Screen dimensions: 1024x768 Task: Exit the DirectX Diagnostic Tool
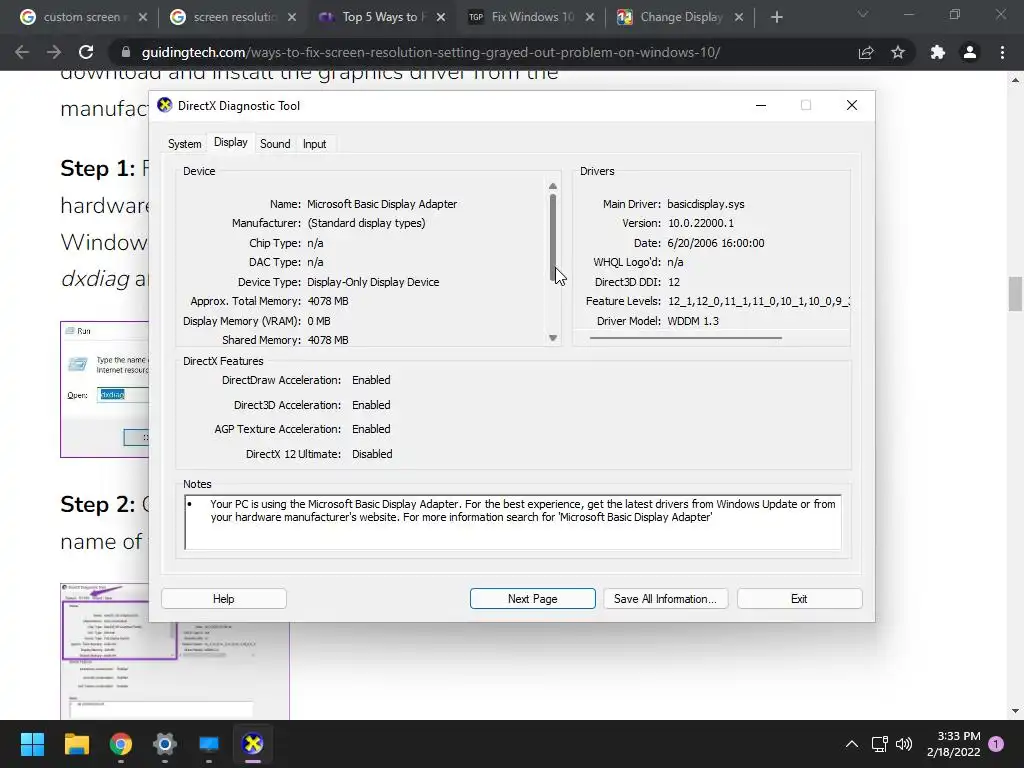pyautogui.click(x=799, y=599)
